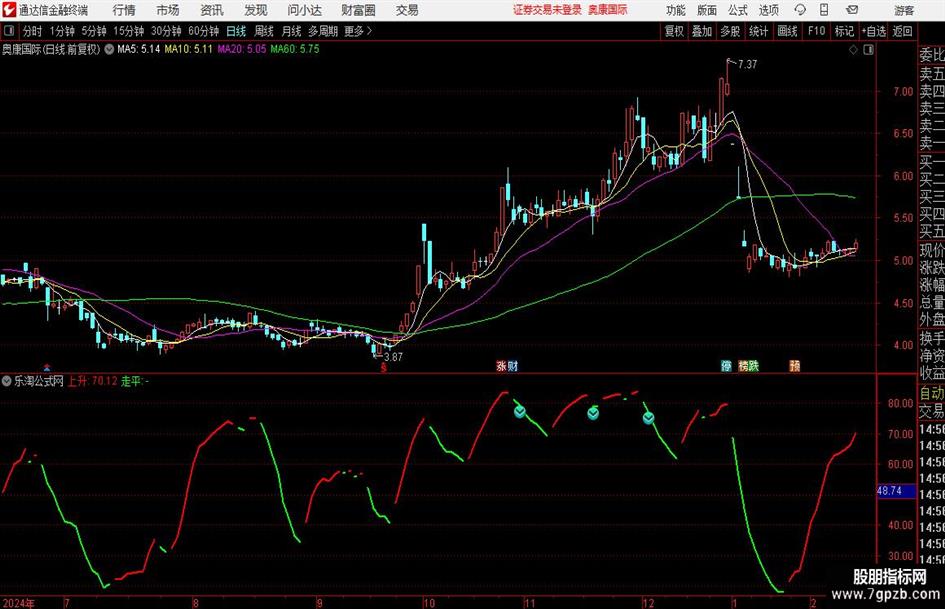Open the 交易 menu
This screenshot has width=945, height=609.
(407, 10)
